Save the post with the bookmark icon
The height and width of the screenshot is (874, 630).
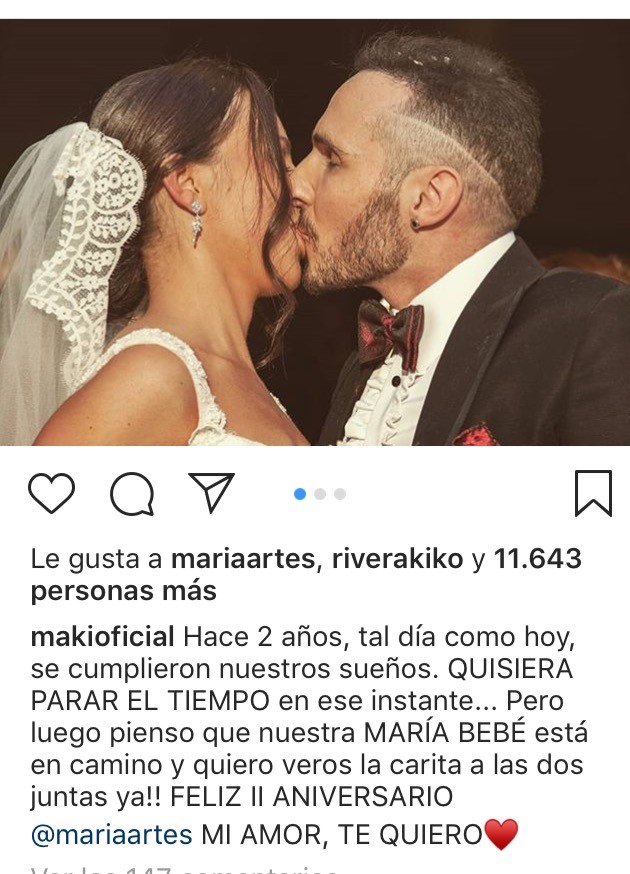coord(593,493)
